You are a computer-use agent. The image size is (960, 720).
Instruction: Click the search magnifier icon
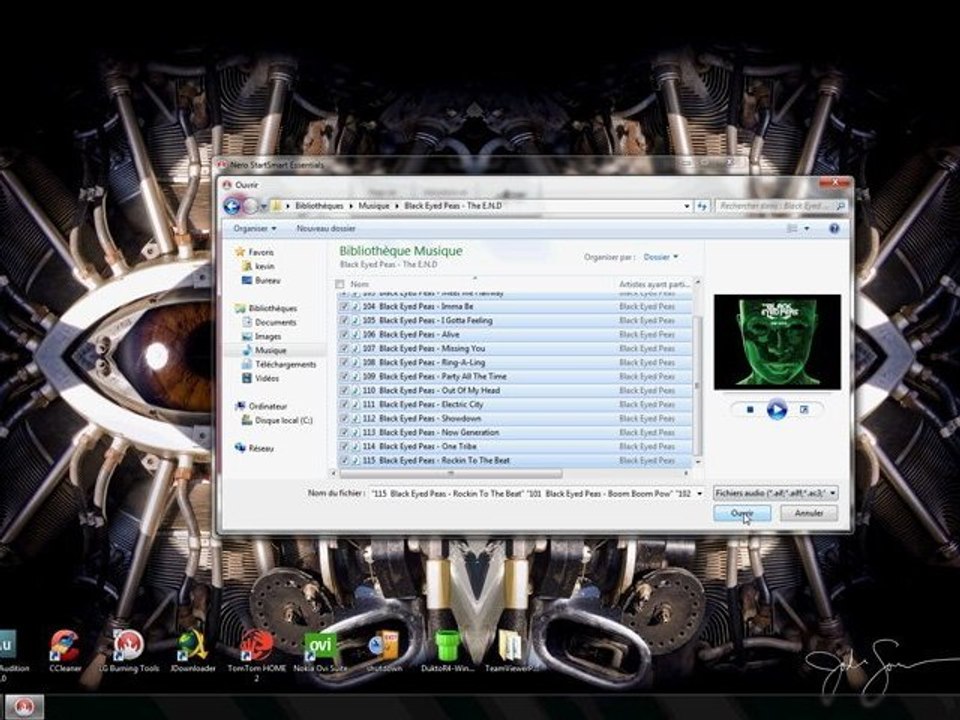click(840, 206)
